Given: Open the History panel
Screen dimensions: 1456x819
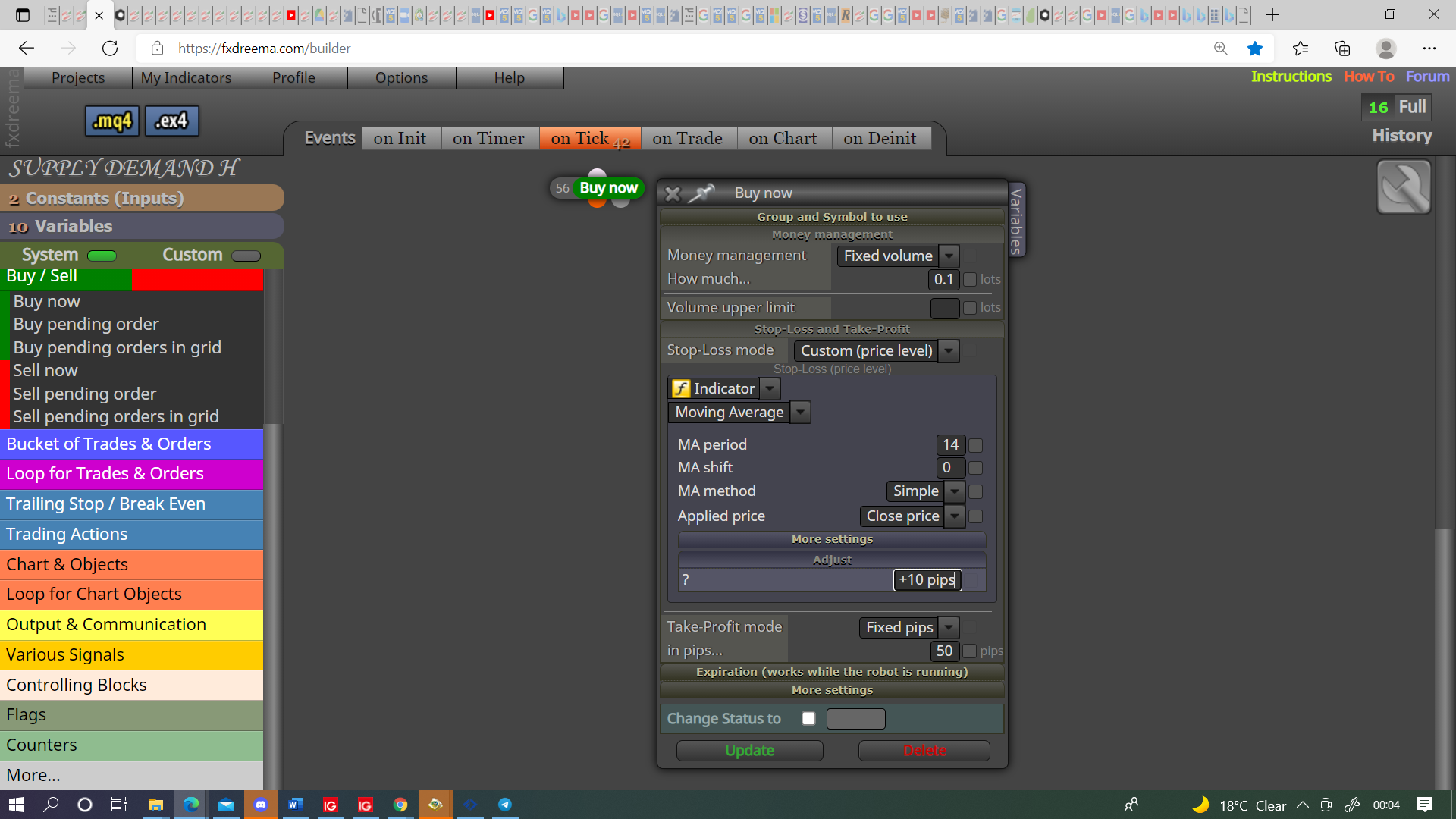Looking at the screenshot, I should tap(1402, 135).
